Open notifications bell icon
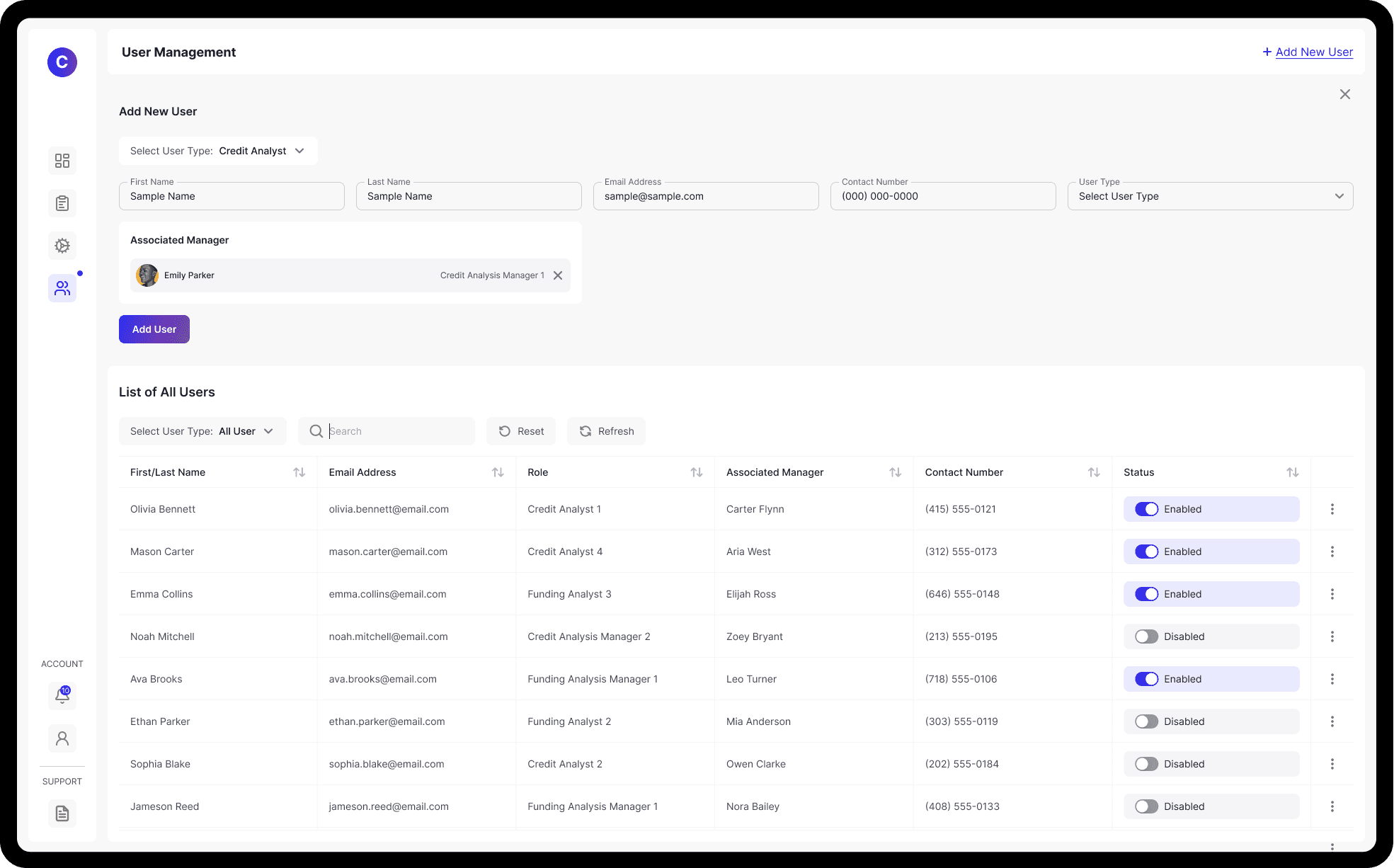1394x868 pixels. pos(62,696)
